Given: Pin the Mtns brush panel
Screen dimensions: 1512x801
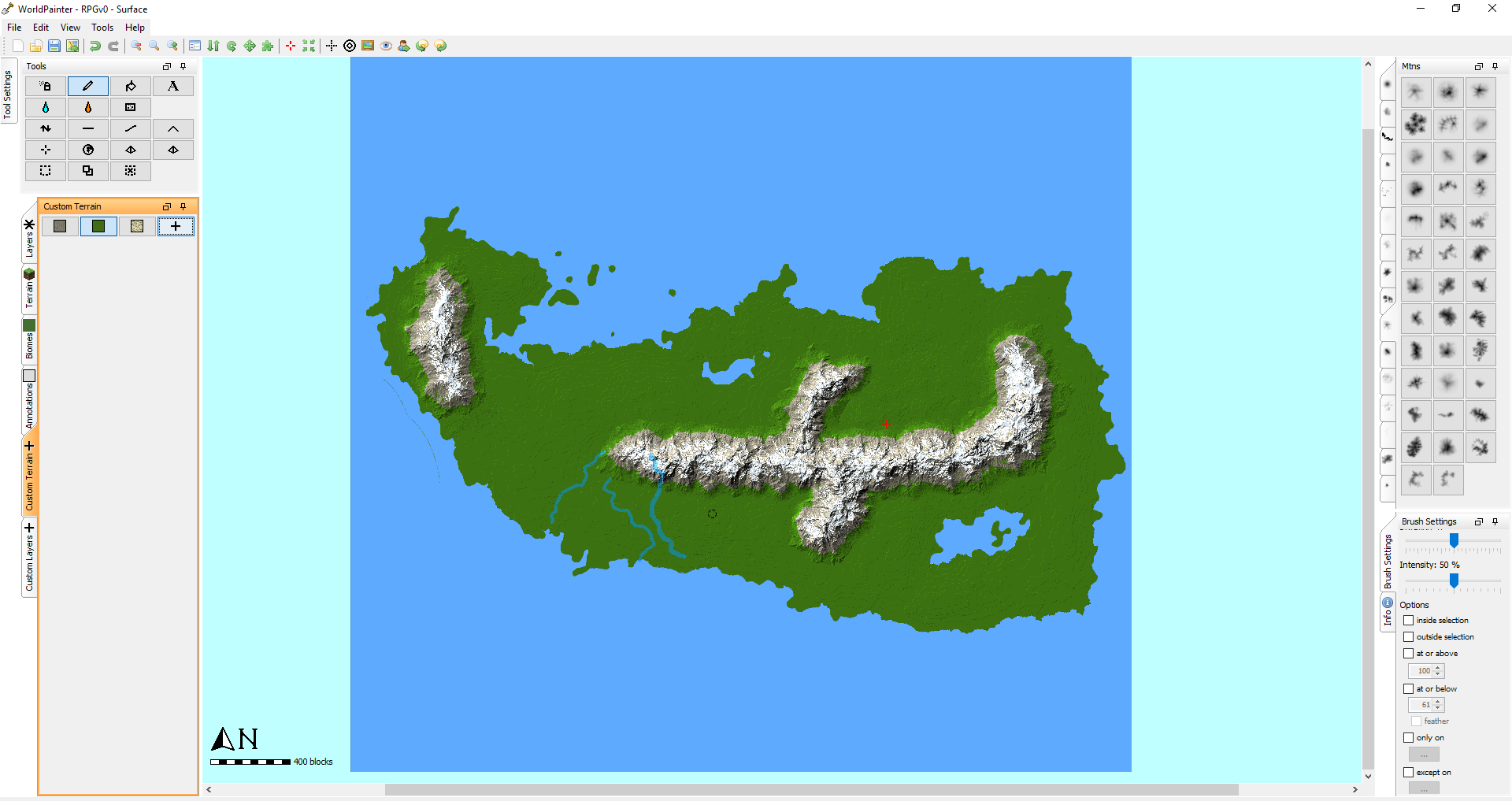Looking at the screenshot, I should click(x=1495, y=67).
